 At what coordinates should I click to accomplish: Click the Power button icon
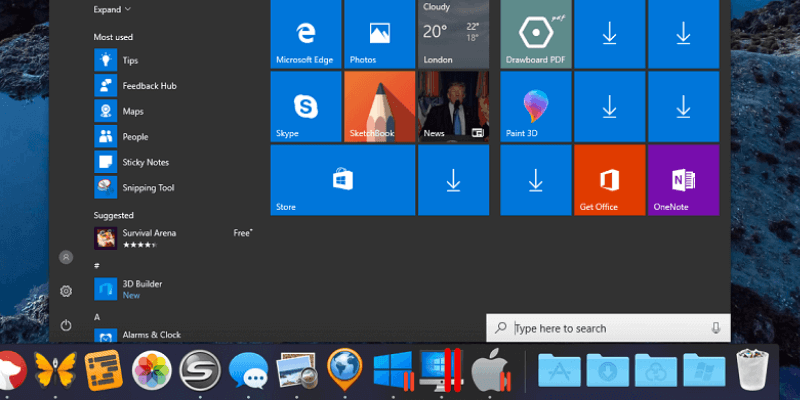pyautogui.click(x=66, y=325)
